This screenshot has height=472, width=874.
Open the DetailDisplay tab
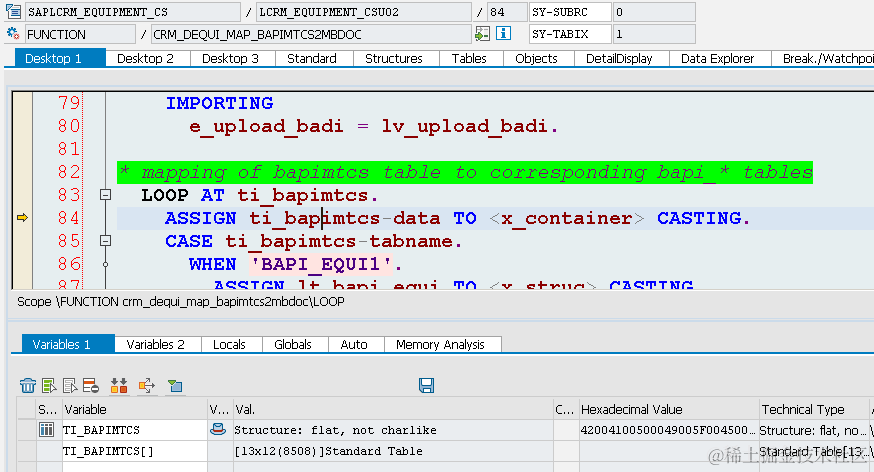[x=620, y=59]
